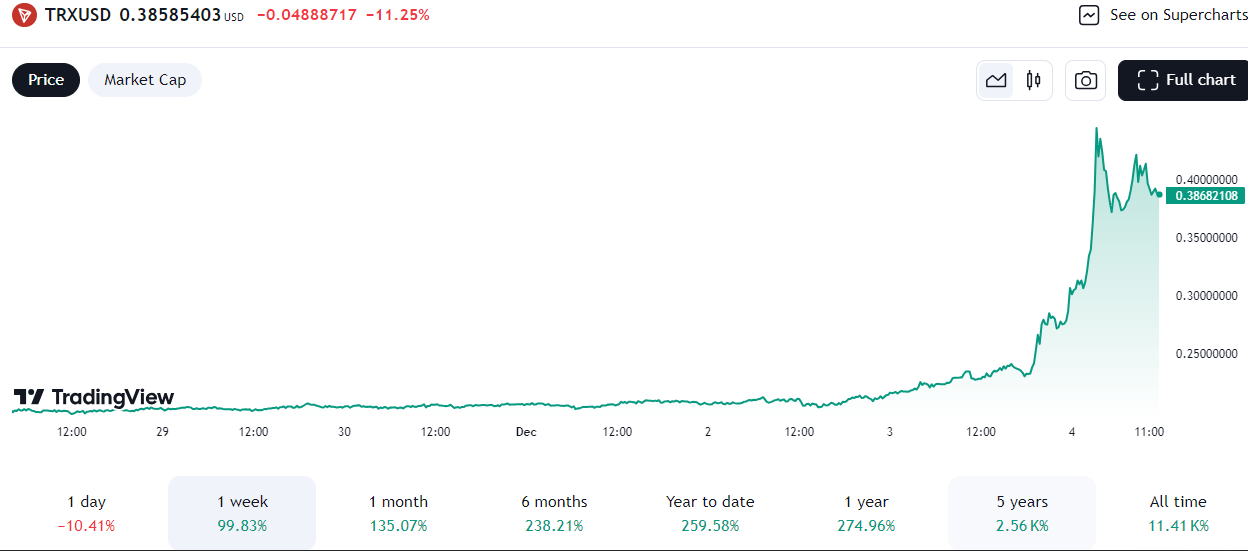The height and width of the screenshot is (551, 1248).
Task: Open See on Supercharts link
Action: tap(1178, 15)
